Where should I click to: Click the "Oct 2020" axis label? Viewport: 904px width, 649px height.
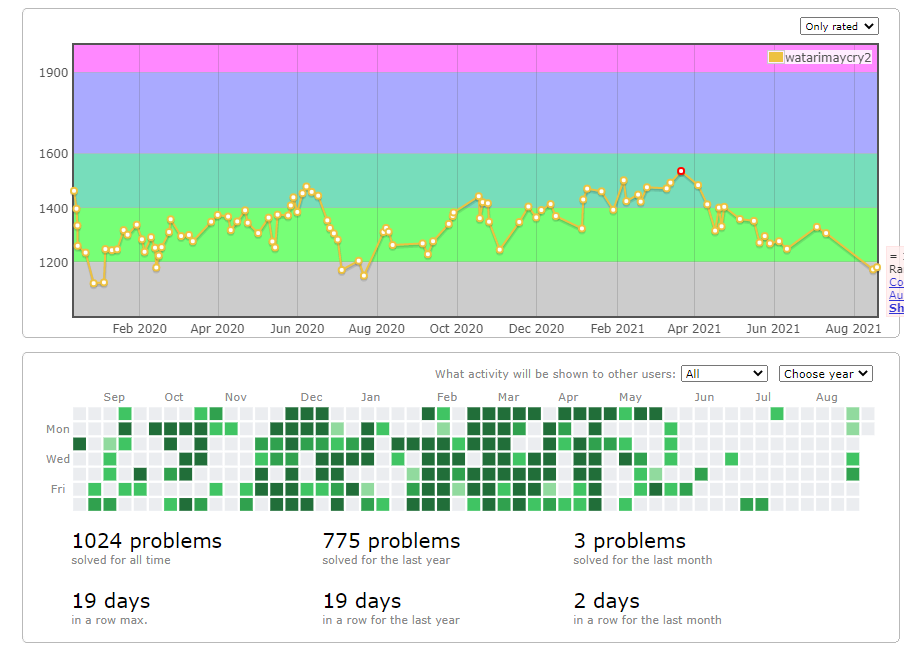456,329
